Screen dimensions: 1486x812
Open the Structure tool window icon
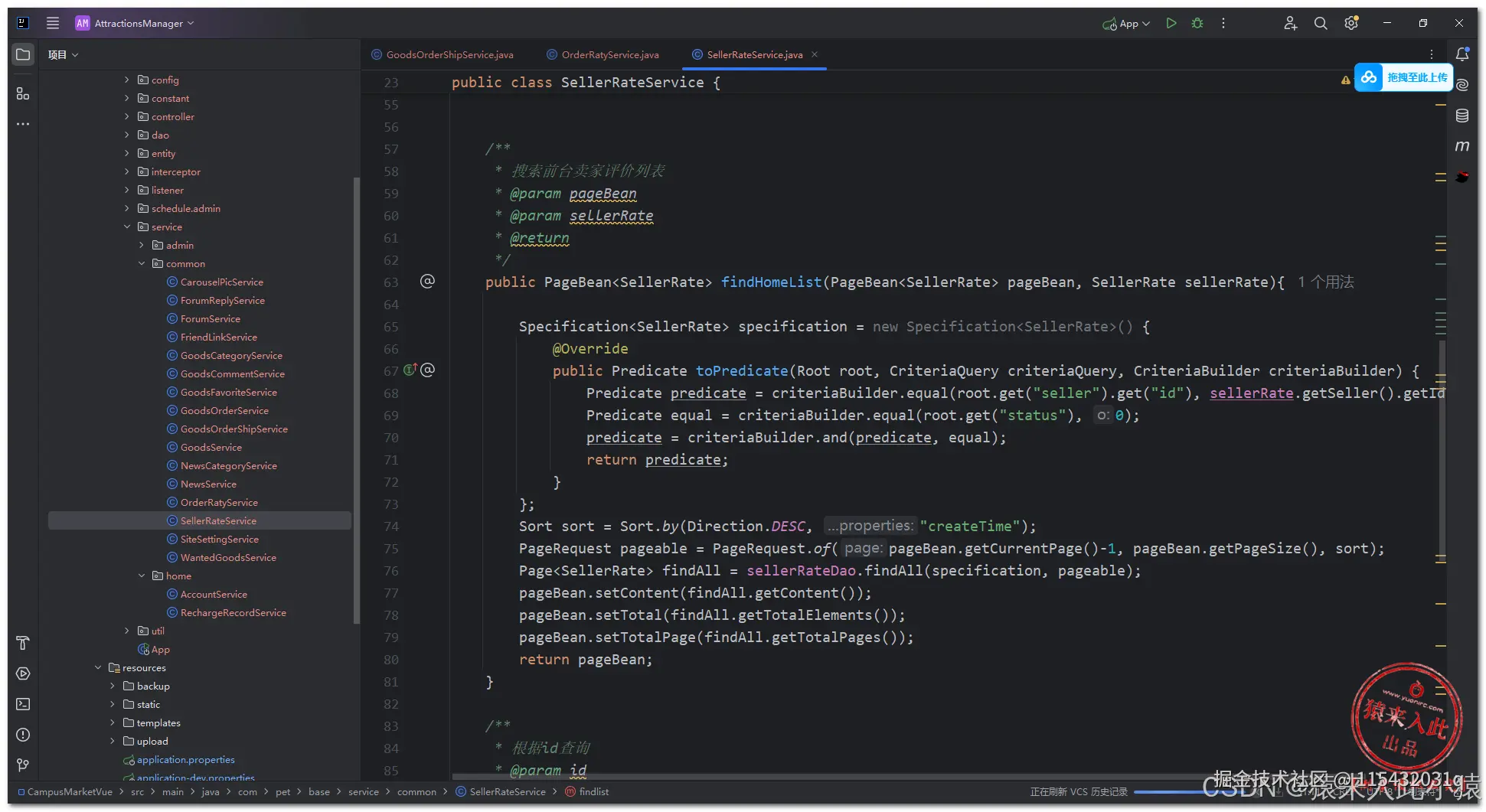point(23,93)
